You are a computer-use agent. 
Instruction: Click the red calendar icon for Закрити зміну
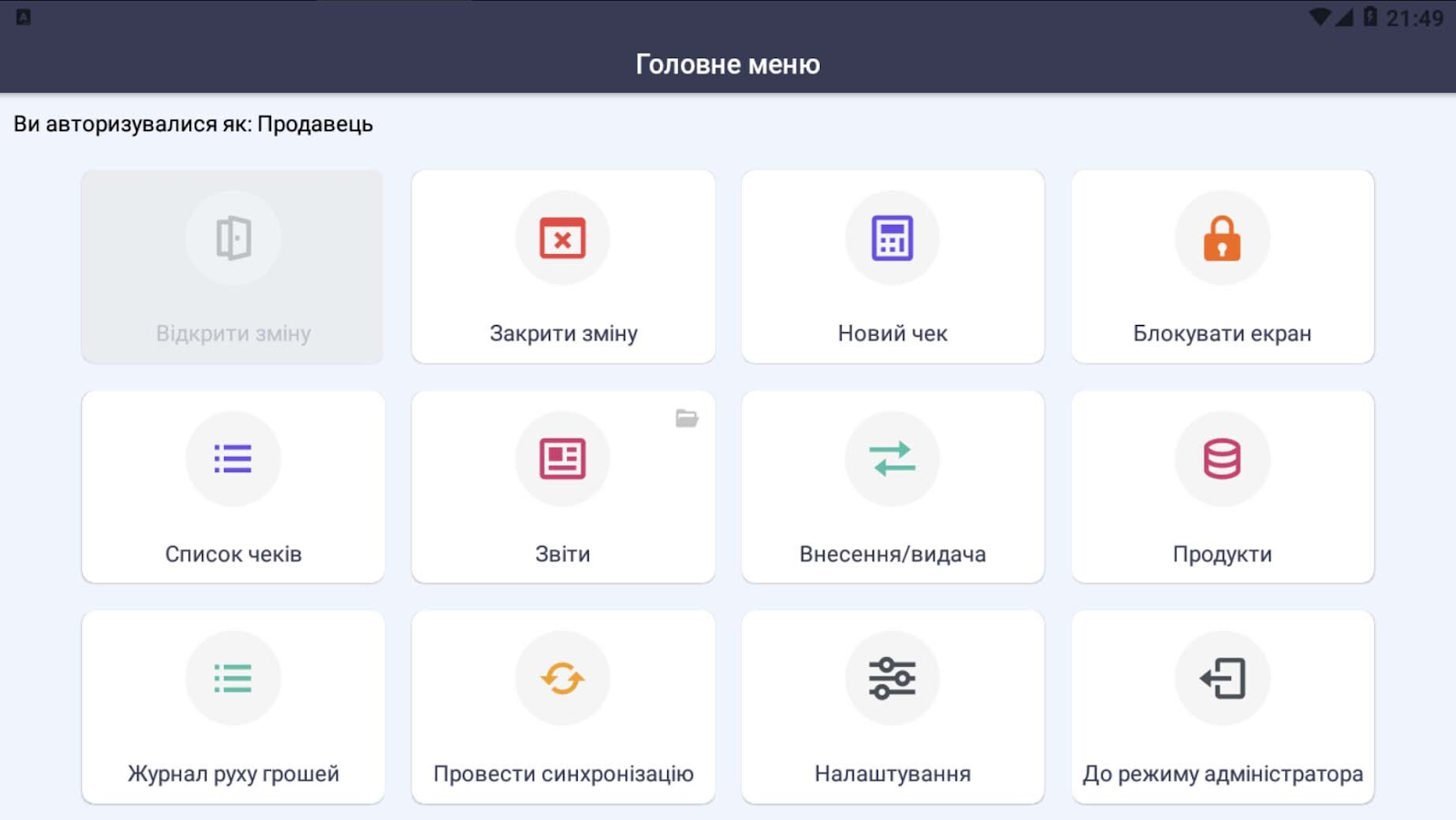[562, 238]
